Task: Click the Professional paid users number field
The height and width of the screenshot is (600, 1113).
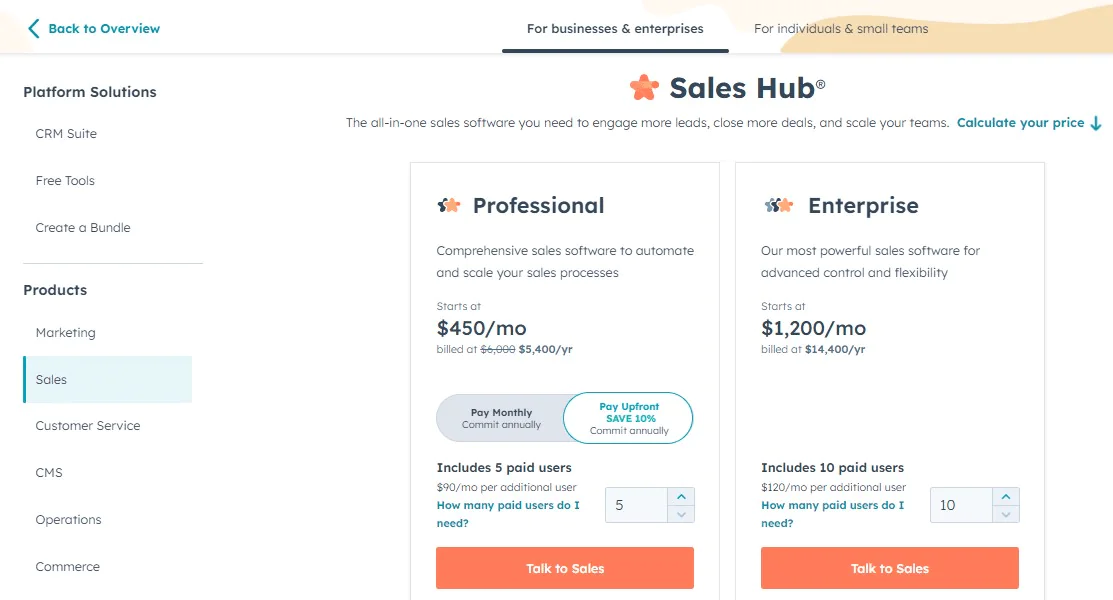Action: coord(636,505)
